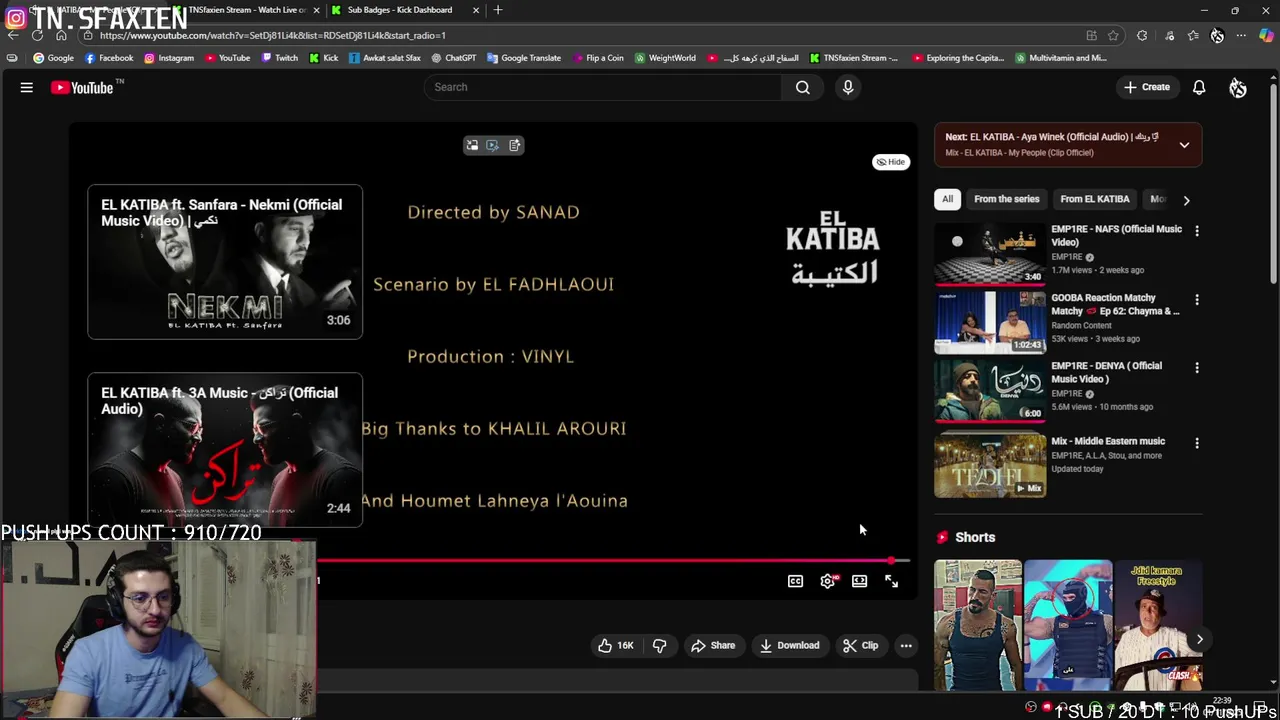The image size is (1280, 720).
Task: Open browser extensions puzzle icon
Action: tap(1142, 35)
